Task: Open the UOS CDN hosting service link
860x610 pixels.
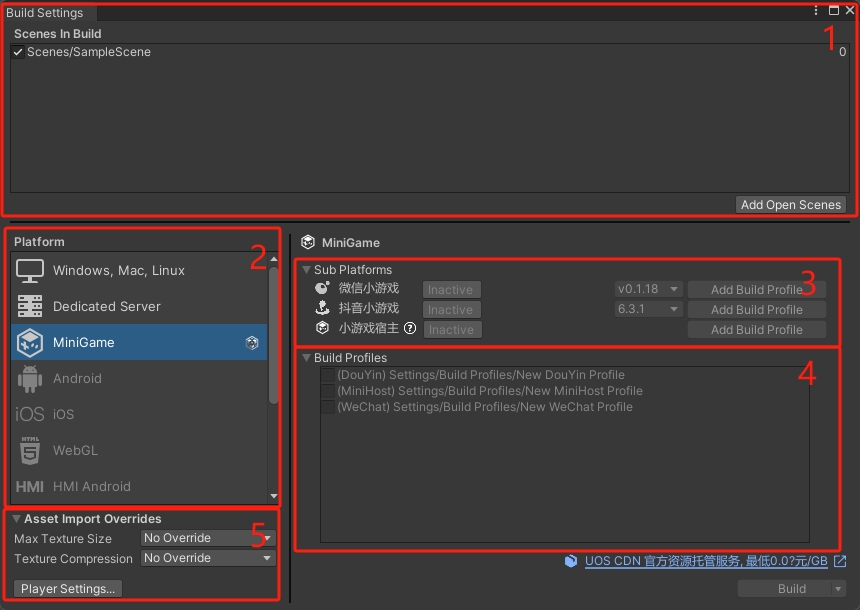Action: pyautogui.click(x=706, y=562)
